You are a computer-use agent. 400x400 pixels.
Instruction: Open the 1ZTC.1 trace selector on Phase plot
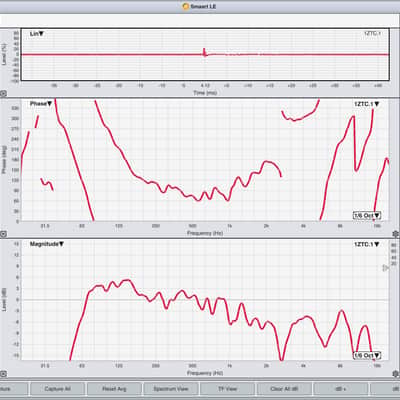[x=367, y=104]
